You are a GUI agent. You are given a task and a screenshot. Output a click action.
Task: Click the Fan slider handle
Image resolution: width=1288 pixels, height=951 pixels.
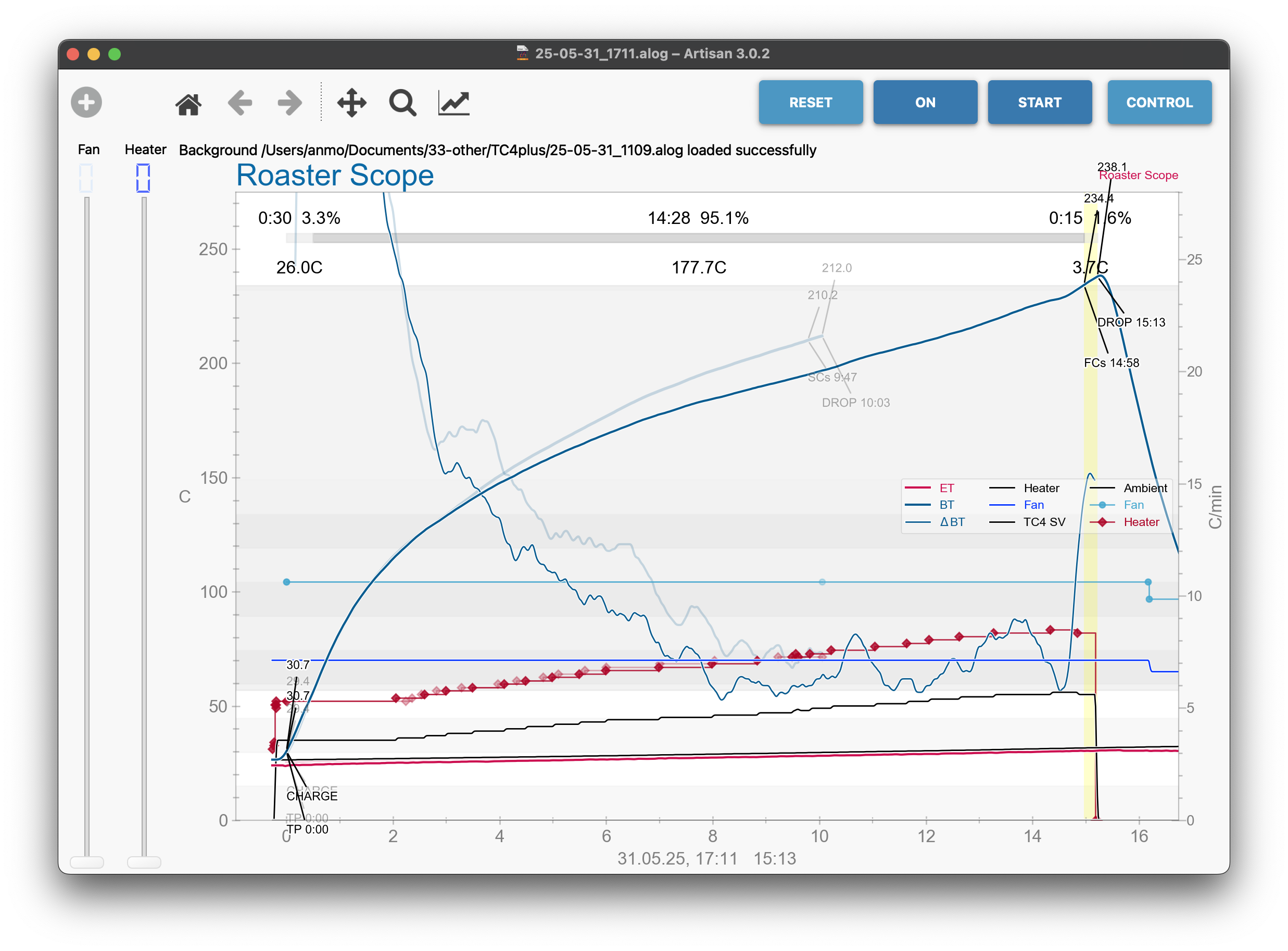86,862
